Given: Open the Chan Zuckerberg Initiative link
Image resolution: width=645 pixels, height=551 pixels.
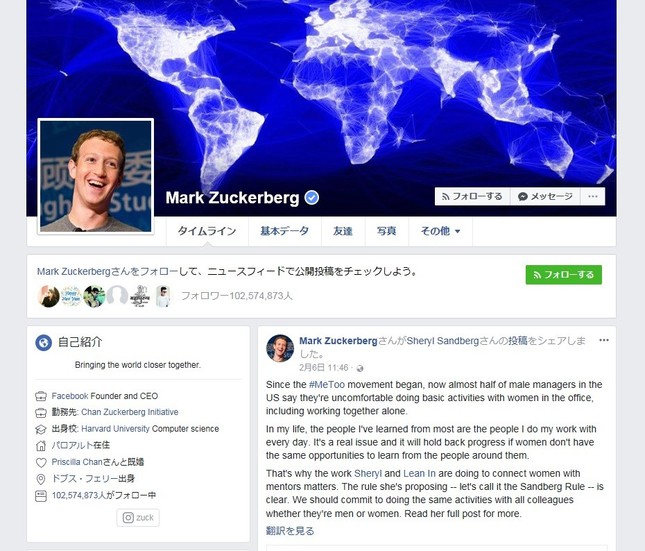Looking at the screenshot, I should [130, 412].
